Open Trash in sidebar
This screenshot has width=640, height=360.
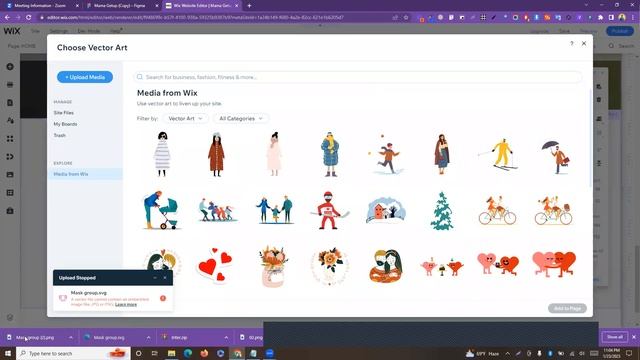pos(60,136)
